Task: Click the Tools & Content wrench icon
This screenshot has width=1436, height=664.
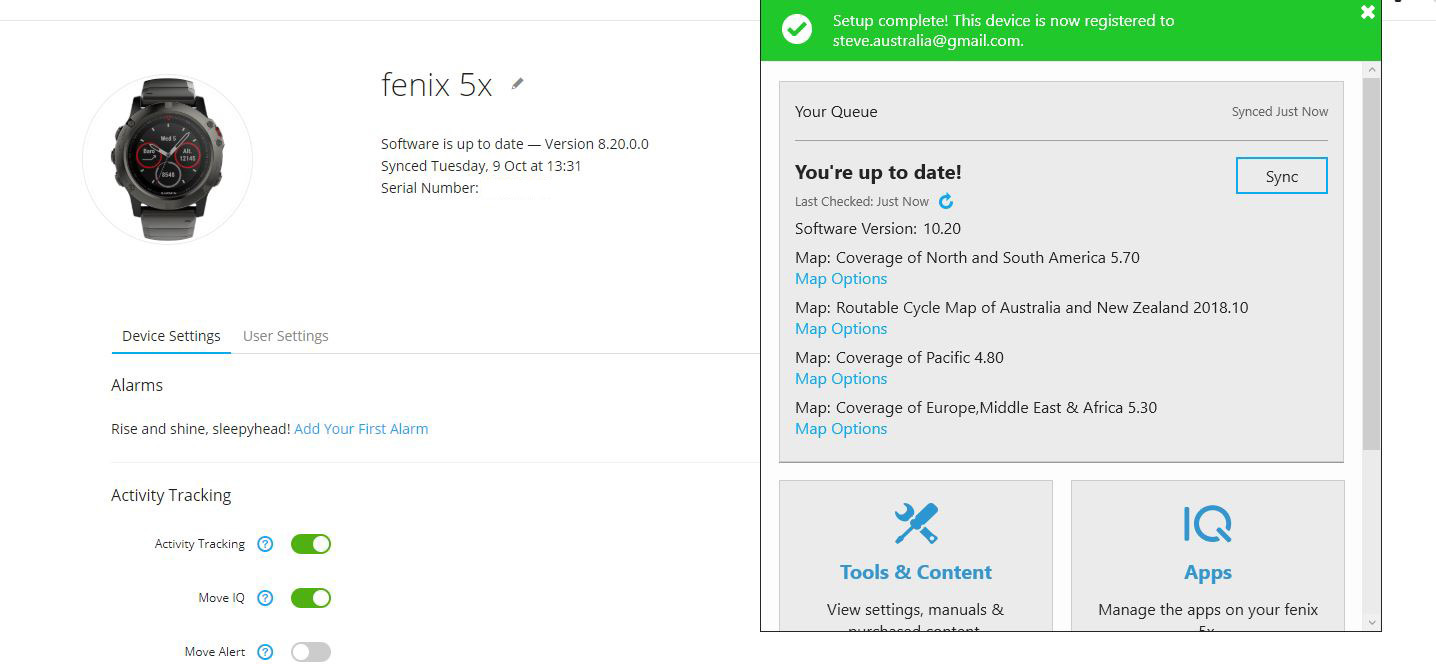Action: (x=916, y=523)
